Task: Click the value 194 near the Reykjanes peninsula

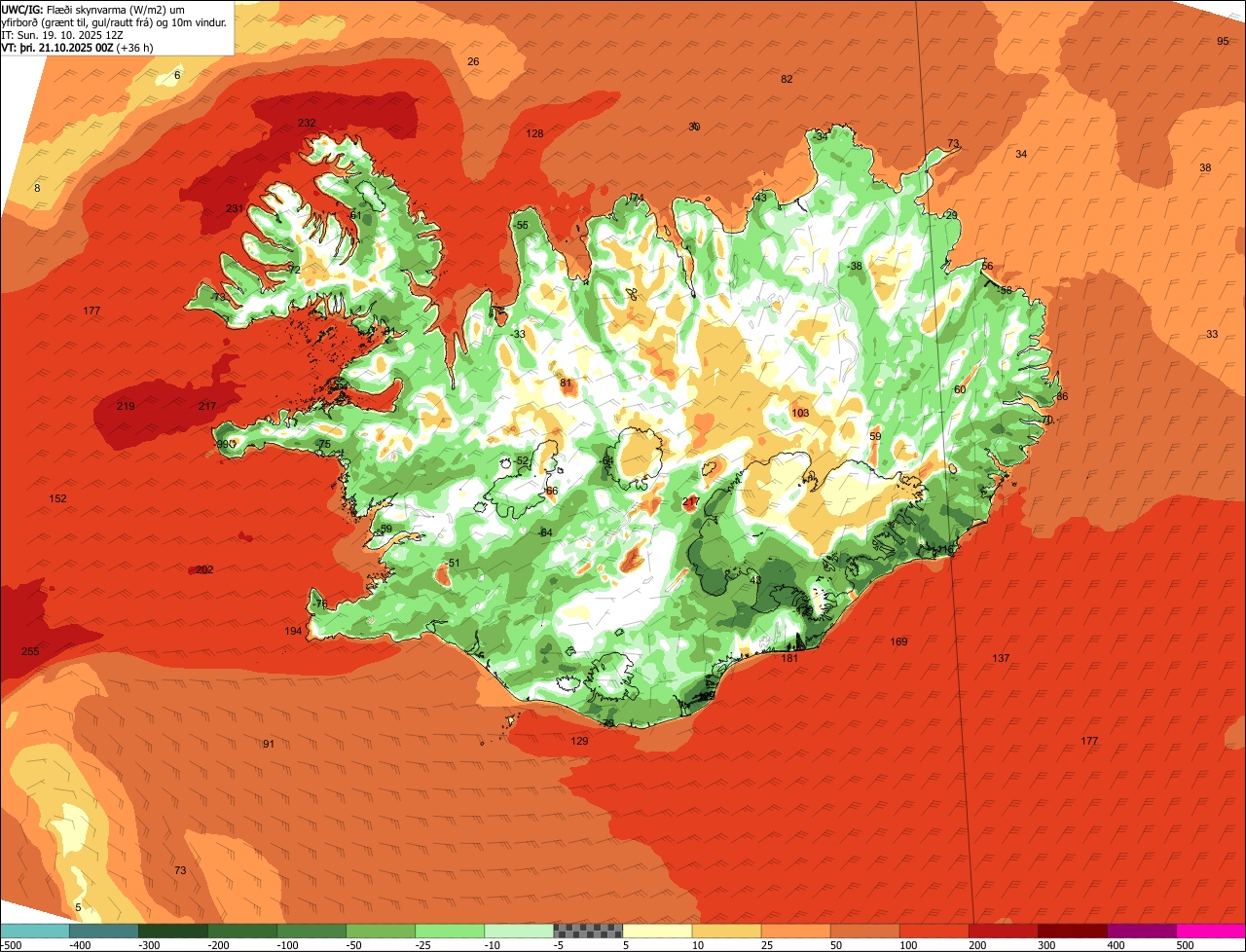Action: pos(293,632)
